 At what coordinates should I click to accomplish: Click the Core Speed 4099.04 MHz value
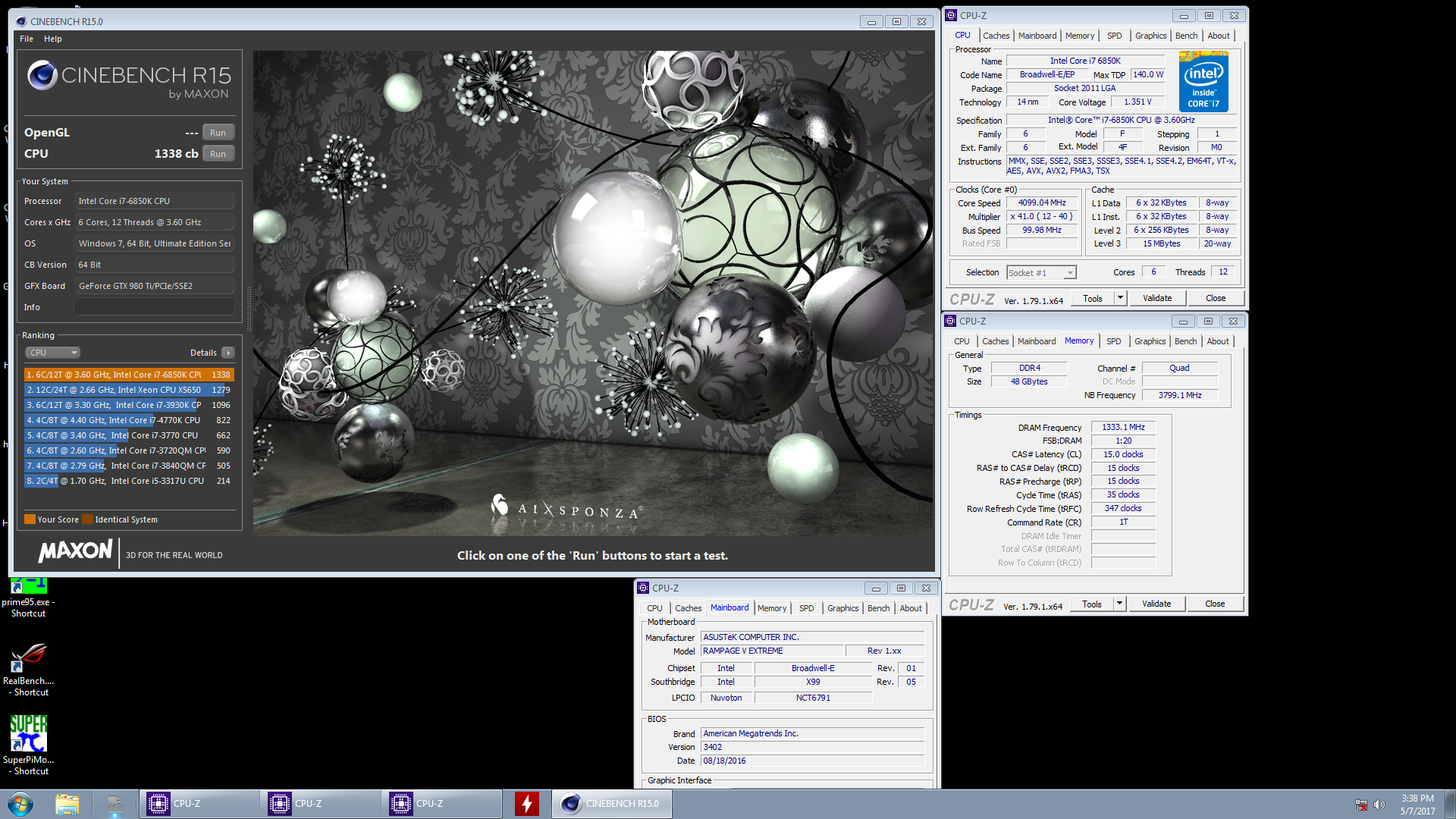[1042, 203]
